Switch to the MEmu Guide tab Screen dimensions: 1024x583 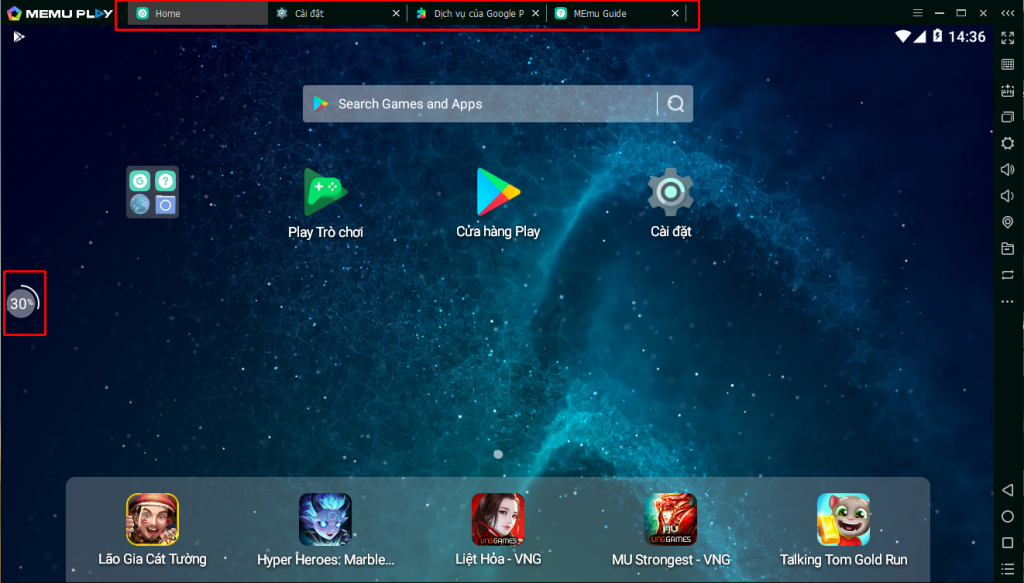616,13
